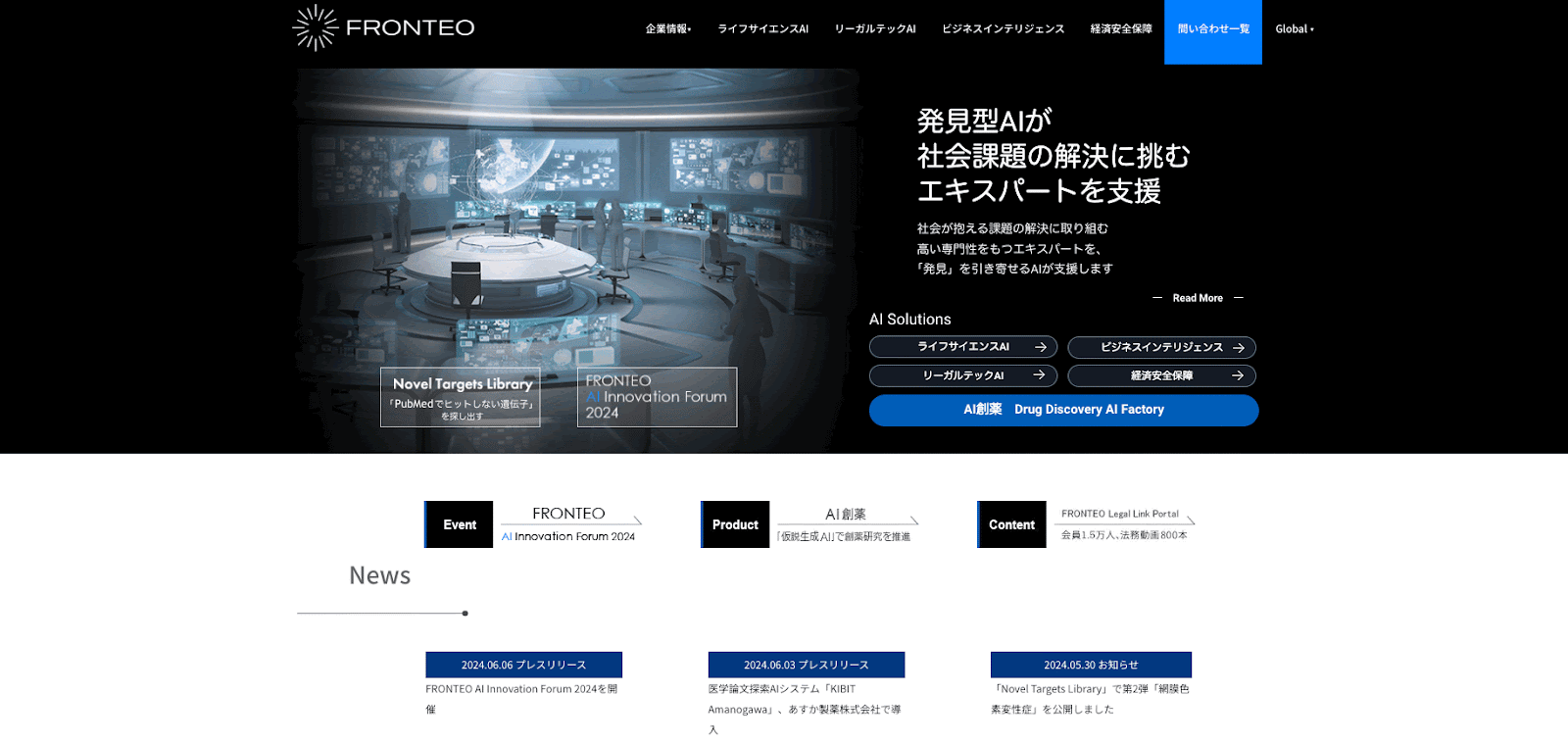Click arrow icon on リーガルテックAI solution button
Image resolution: width=1568 pixels, height=744 pixels.
(x=1039, y=375)
